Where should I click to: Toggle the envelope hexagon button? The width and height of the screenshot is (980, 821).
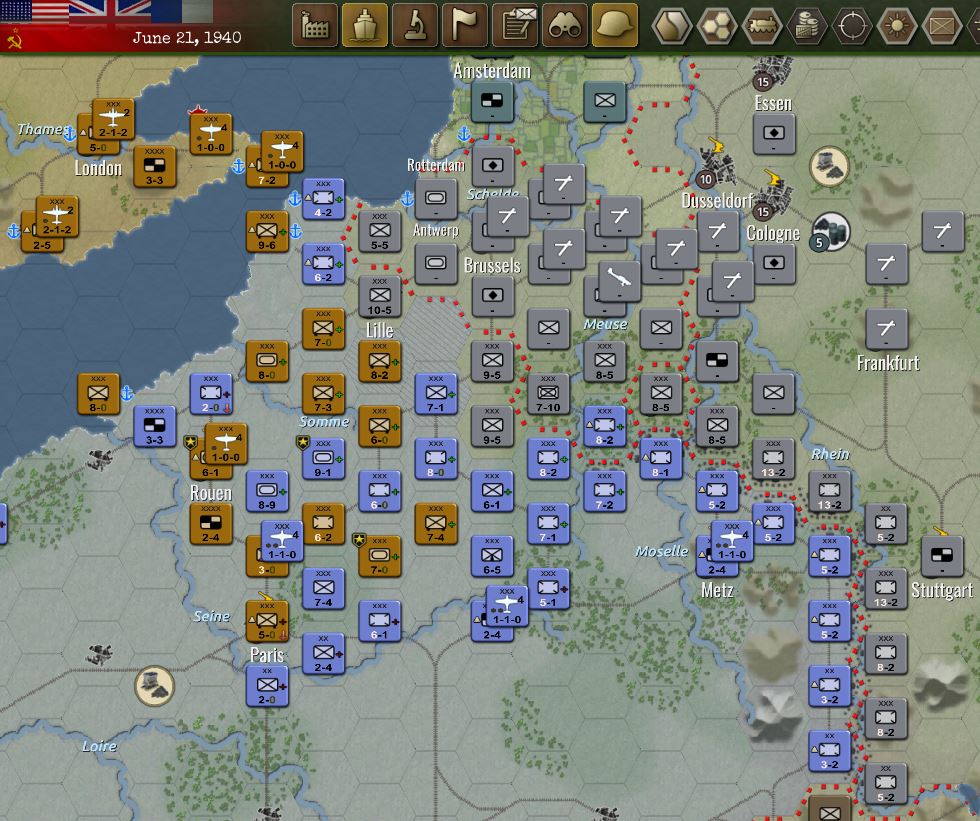coord(942,26)
